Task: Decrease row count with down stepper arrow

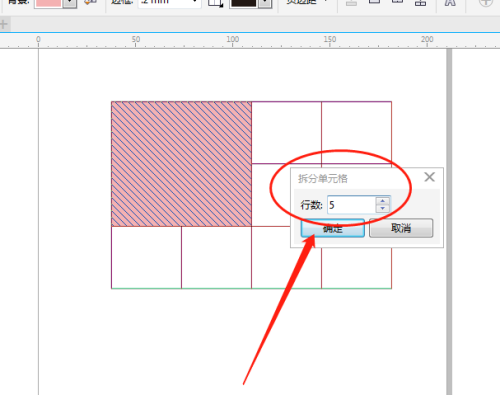Action: [383, 209]
